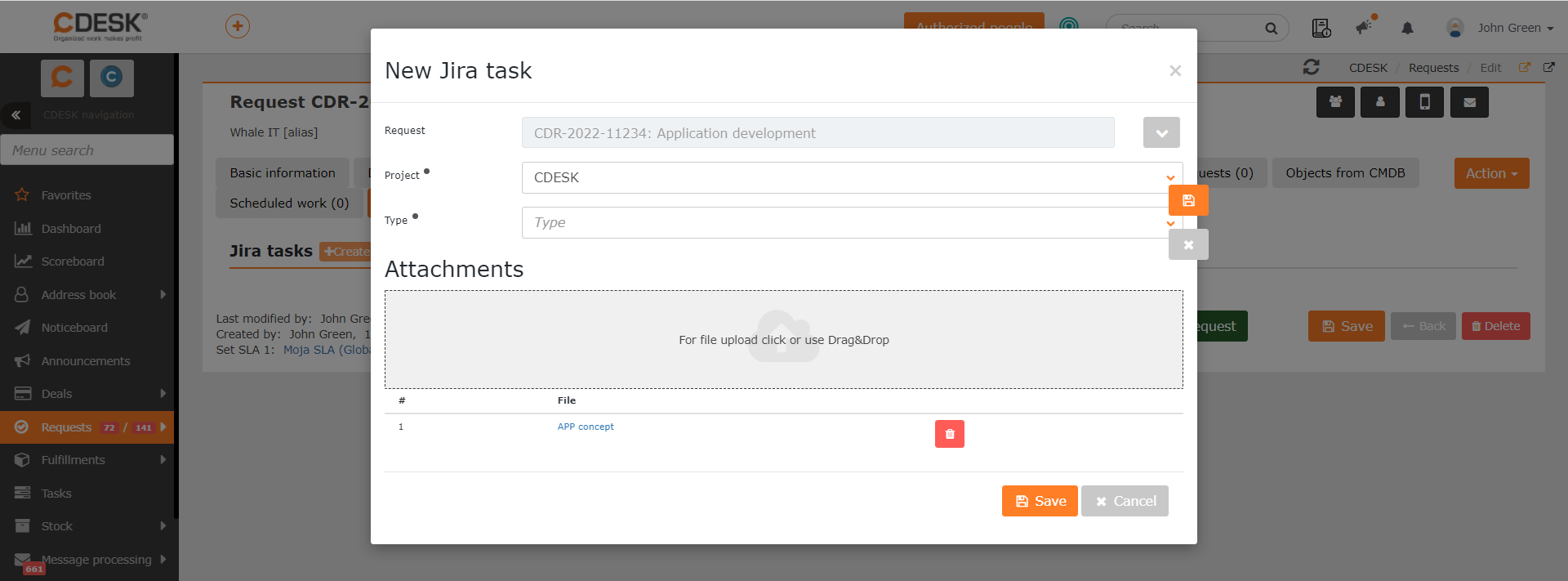This screenshot has width=1568, height=581.
Task: Click the orange C logo tile in sidebar
Action: click(x=62, y=78)
